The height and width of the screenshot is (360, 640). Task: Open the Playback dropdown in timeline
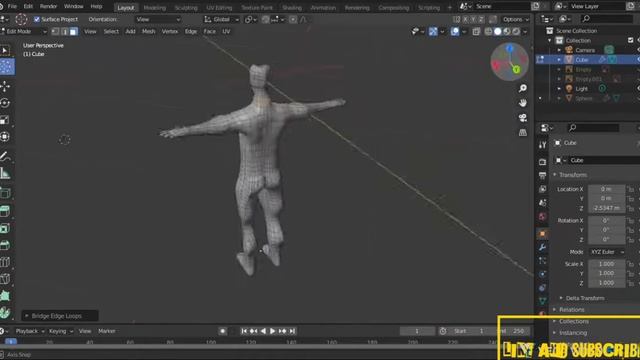pyautogui.click(x=30, y=331)
